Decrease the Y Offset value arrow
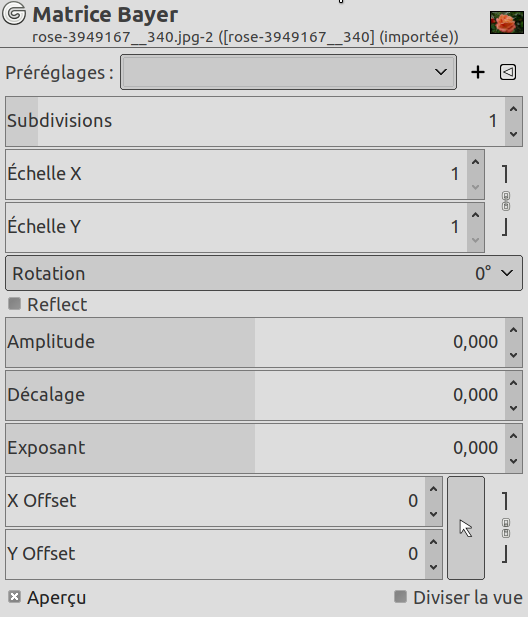Image resolution: width=528 pixels, height=617 pixels. pyautogui.click(x=434, y=567)
